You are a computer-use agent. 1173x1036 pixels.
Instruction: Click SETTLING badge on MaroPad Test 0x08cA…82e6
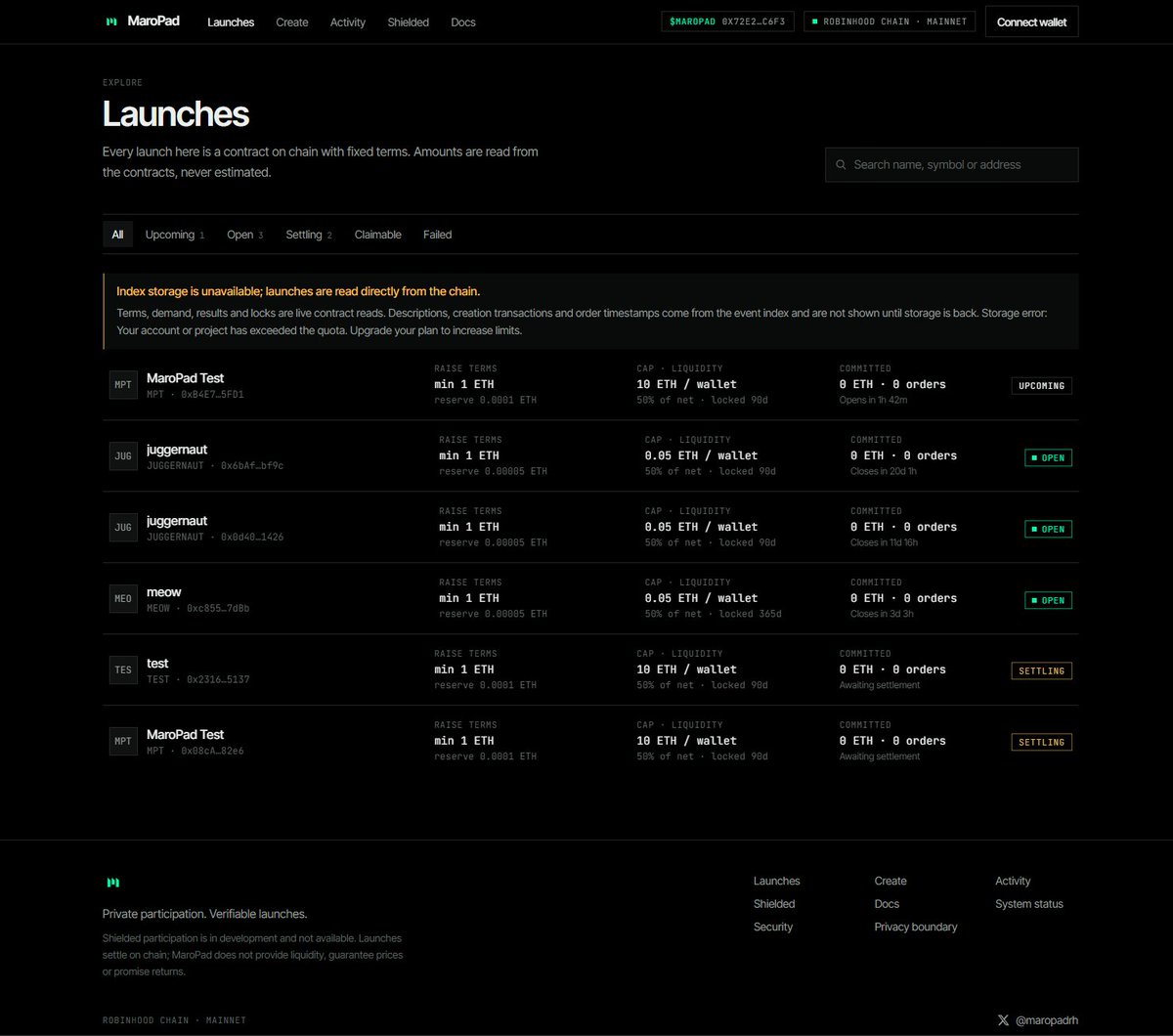pos(1042,742)
